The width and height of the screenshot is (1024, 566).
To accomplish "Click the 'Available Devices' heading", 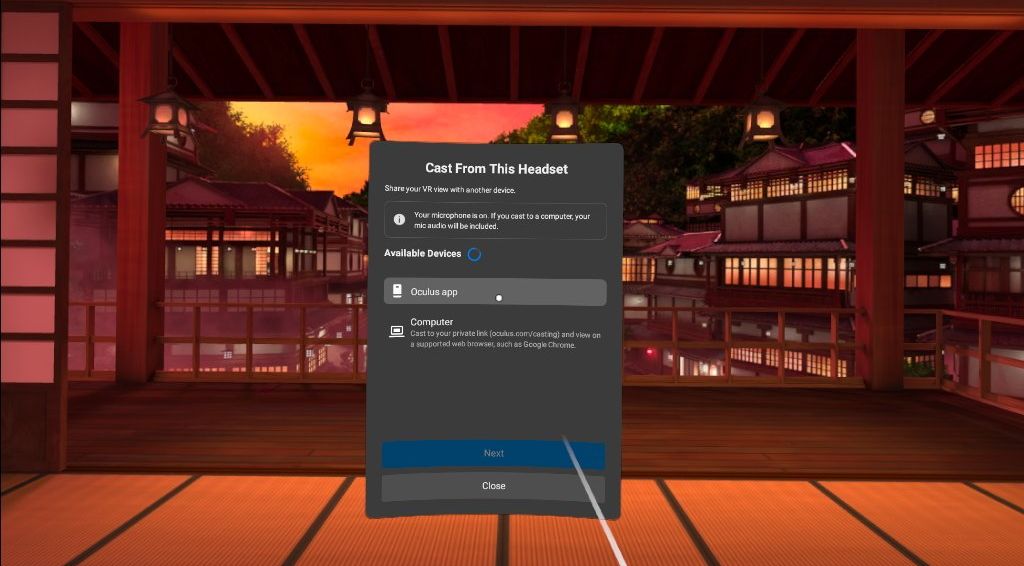I will pyautogui.click(x=423, y=253).
